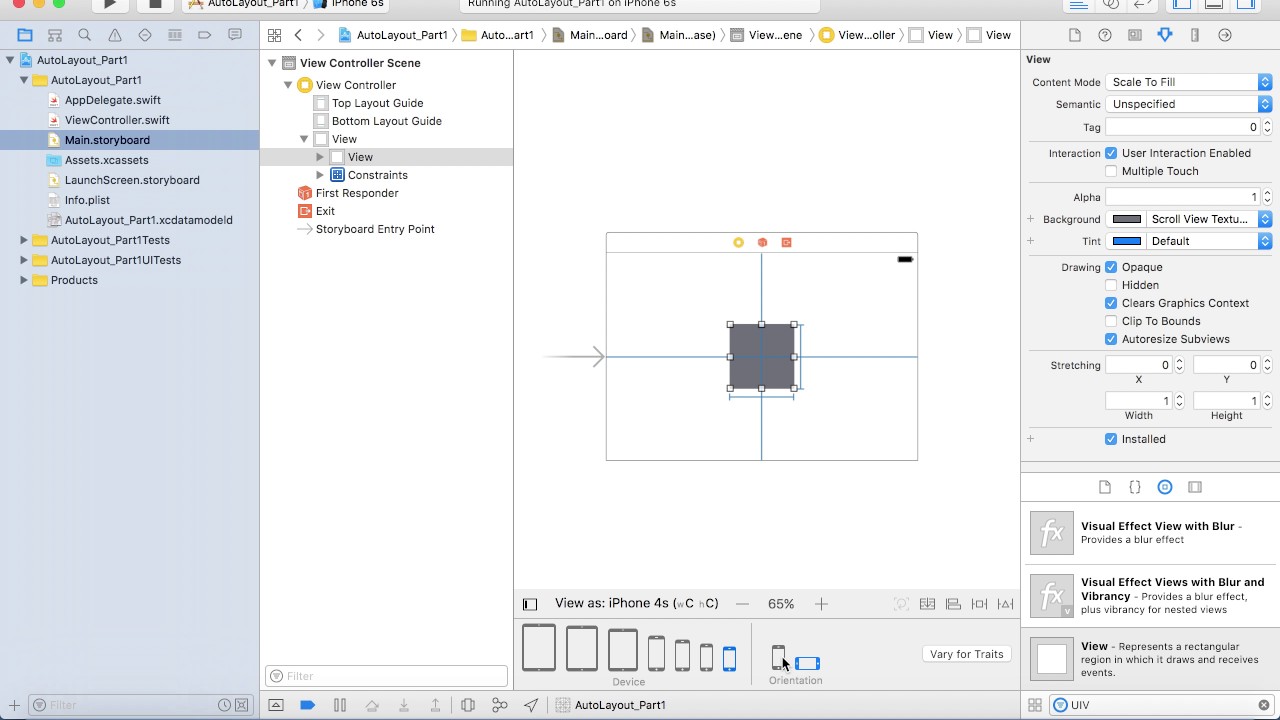
Task: Click the UIV library search field
Action: coord(1161,705)
